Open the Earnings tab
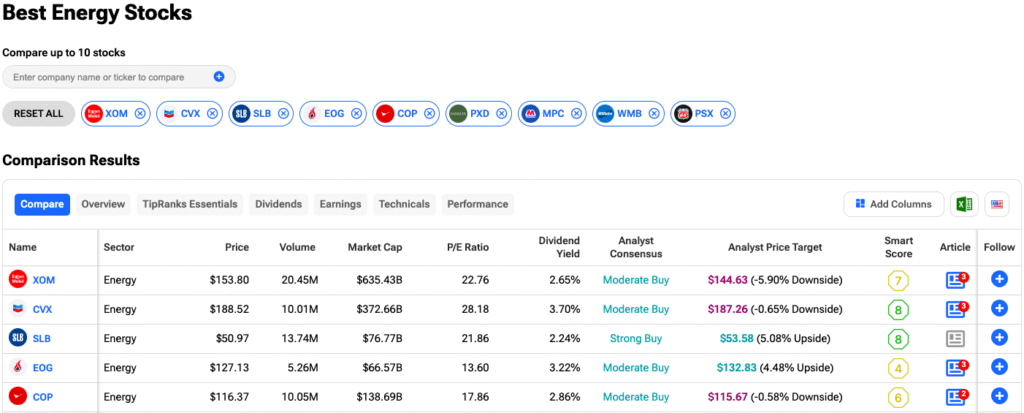The height and width of the screenshot is (413, 1024). point(340,204)
